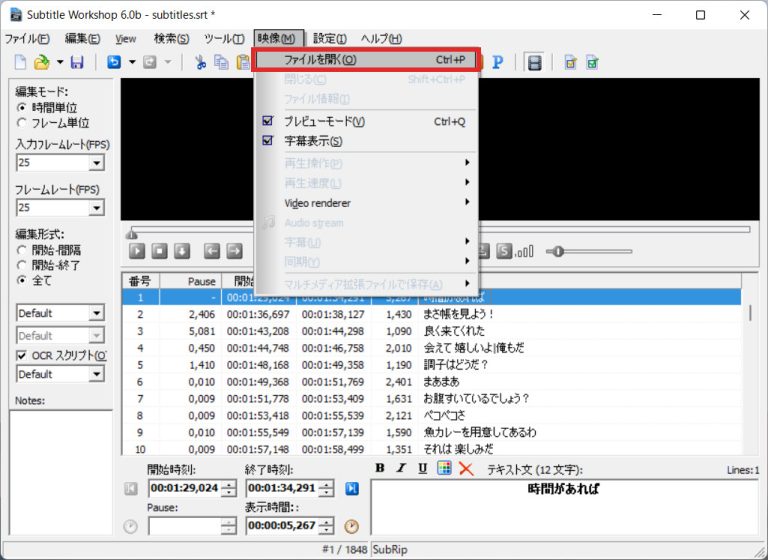Select 開始-間隔 edit format radio
This screenshot has height=560, width=768.
(x=22, y=250)
